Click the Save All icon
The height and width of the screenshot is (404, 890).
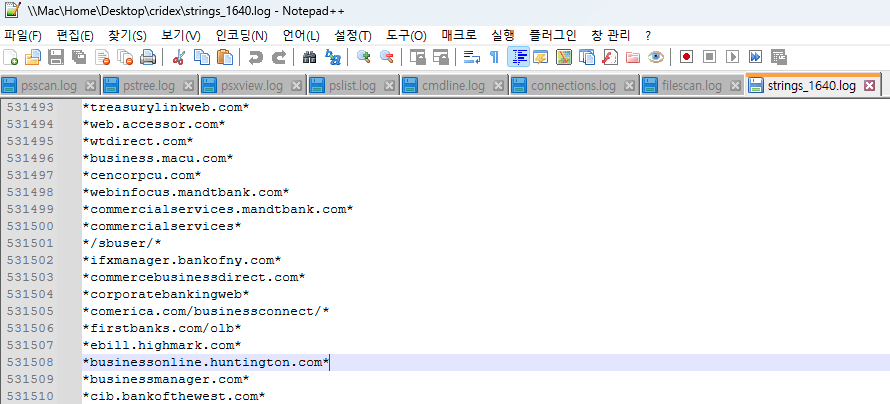(78, 57)
